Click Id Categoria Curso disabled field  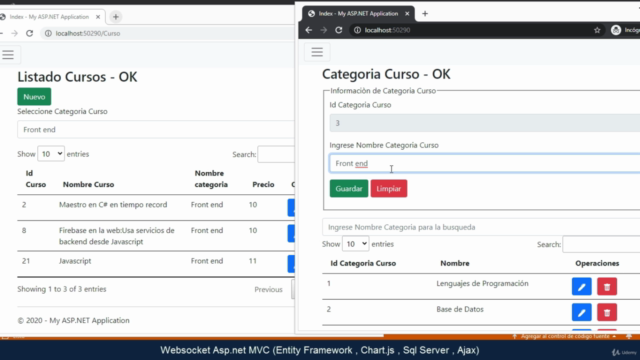484,123
